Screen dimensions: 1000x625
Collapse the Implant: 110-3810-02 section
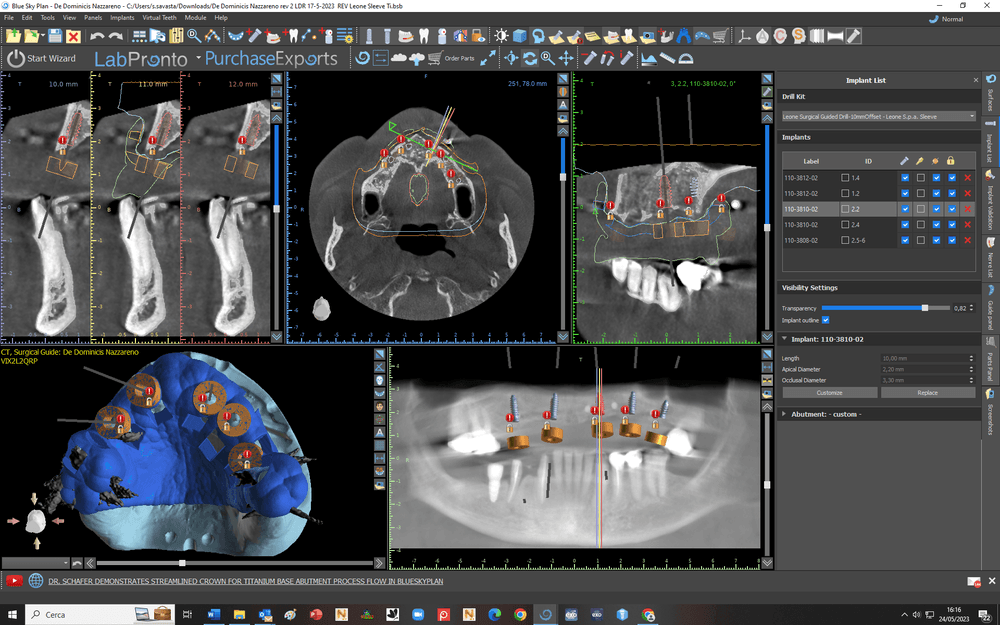tap(784, 339)
